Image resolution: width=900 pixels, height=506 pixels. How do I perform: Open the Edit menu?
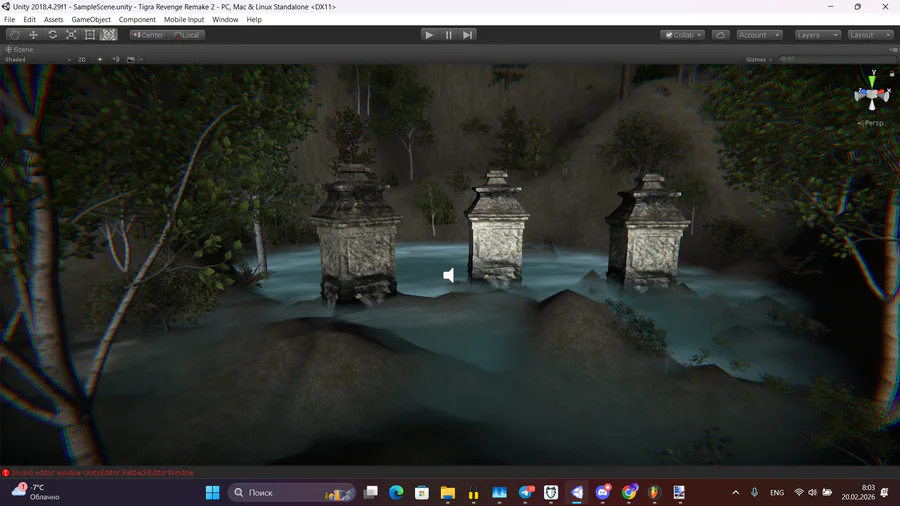[x=29, y=20]
